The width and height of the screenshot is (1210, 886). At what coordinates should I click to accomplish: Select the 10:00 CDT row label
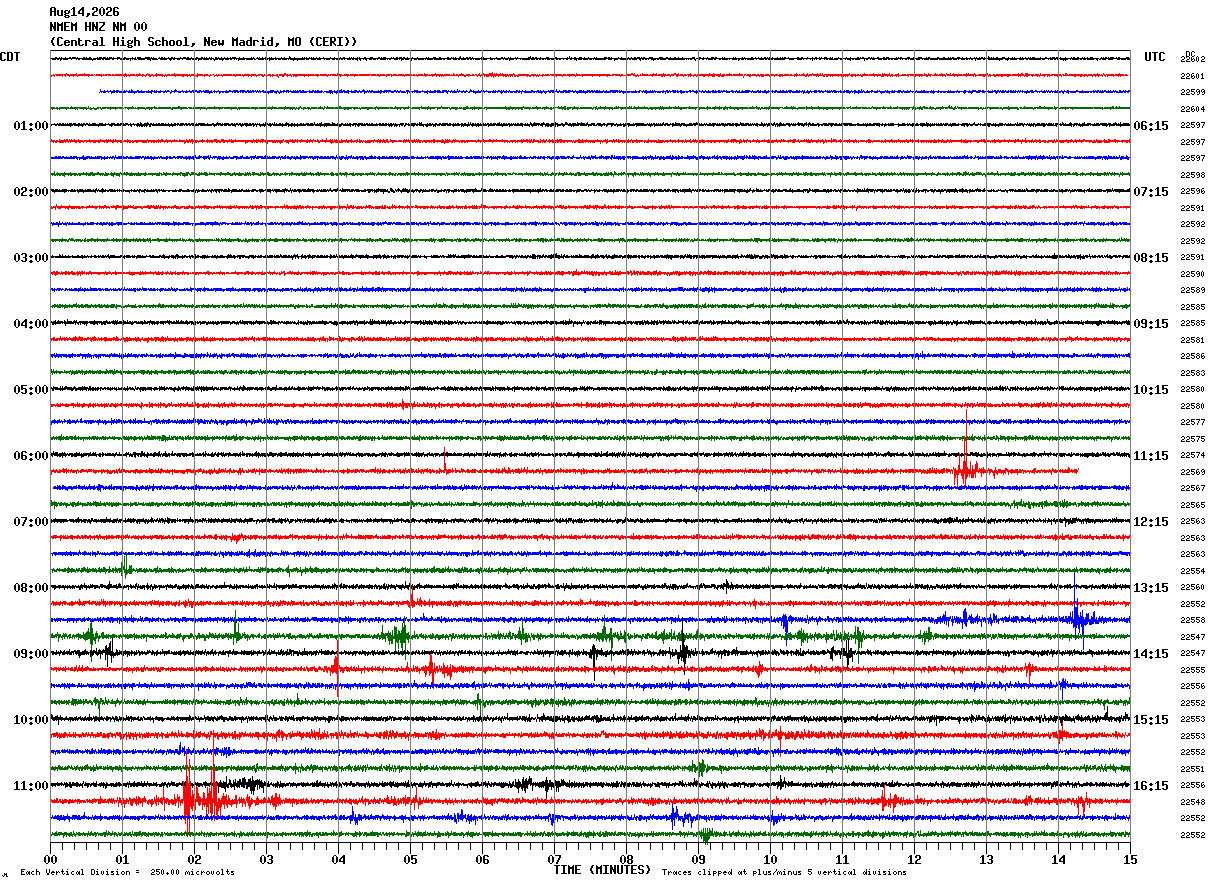click(31, 720)
